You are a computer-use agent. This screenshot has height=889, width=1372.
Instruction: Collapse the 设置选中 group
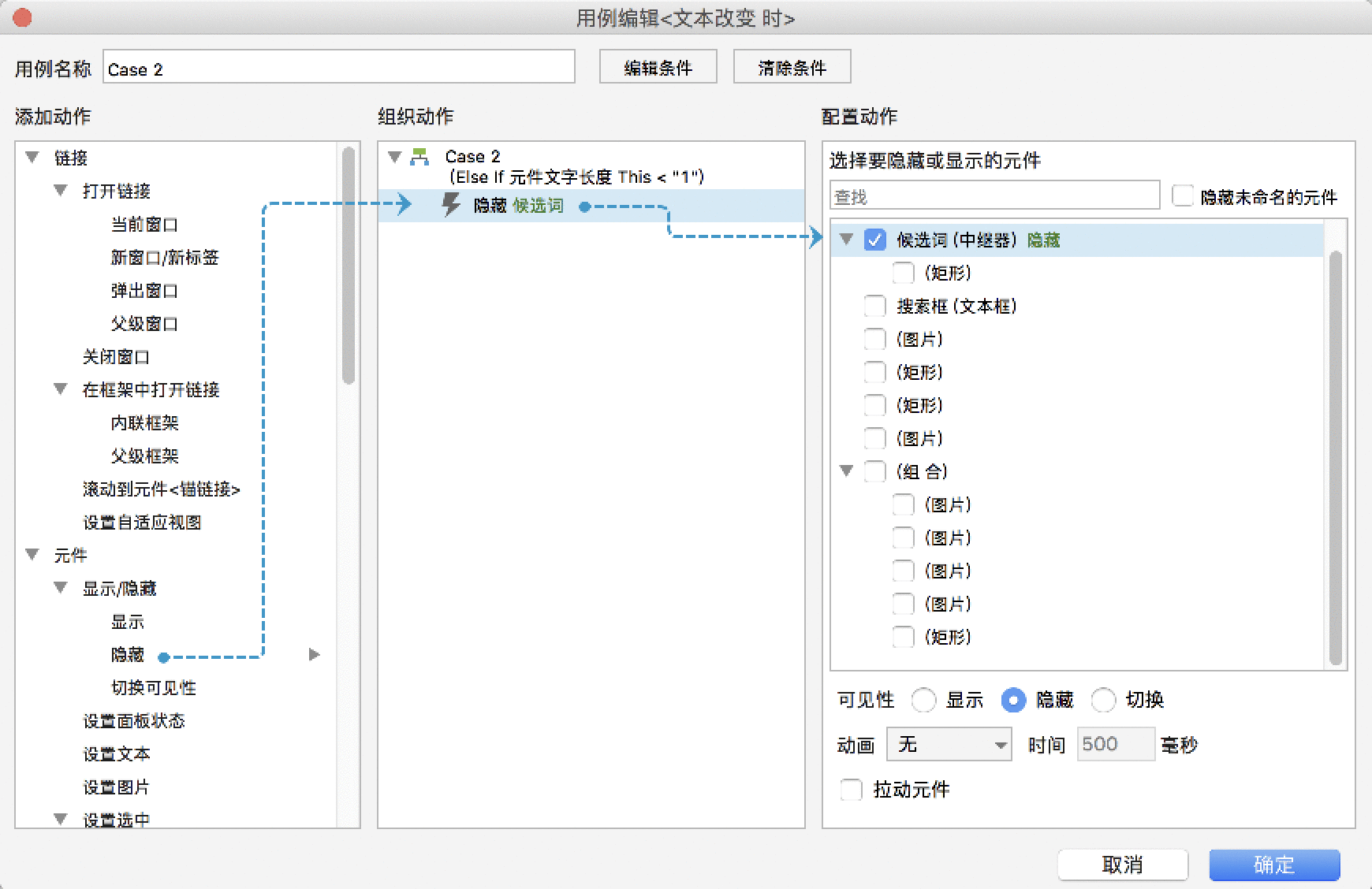click(x=61, y=820)
